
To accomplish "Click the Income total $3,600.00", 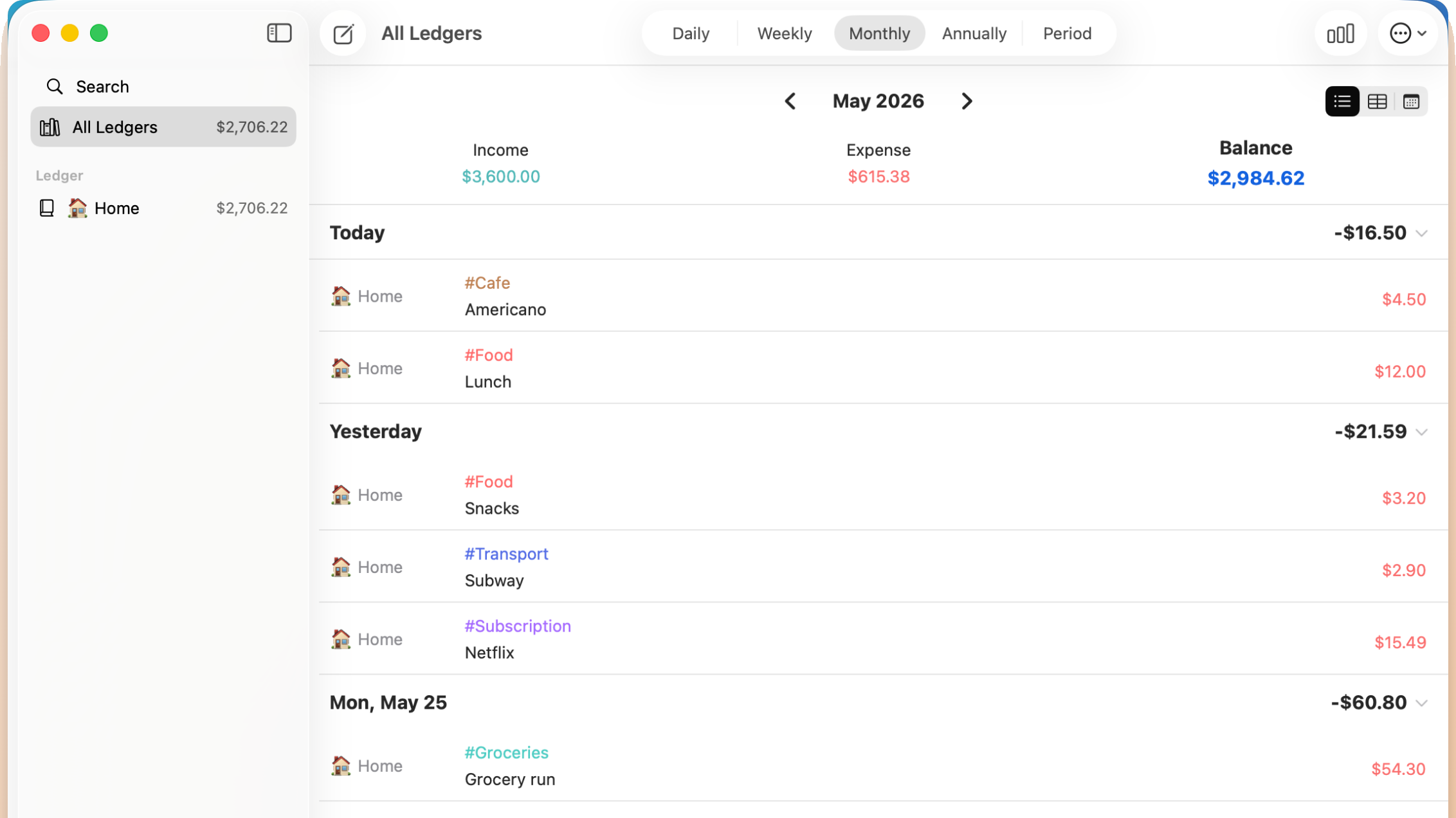I will 501,176.
